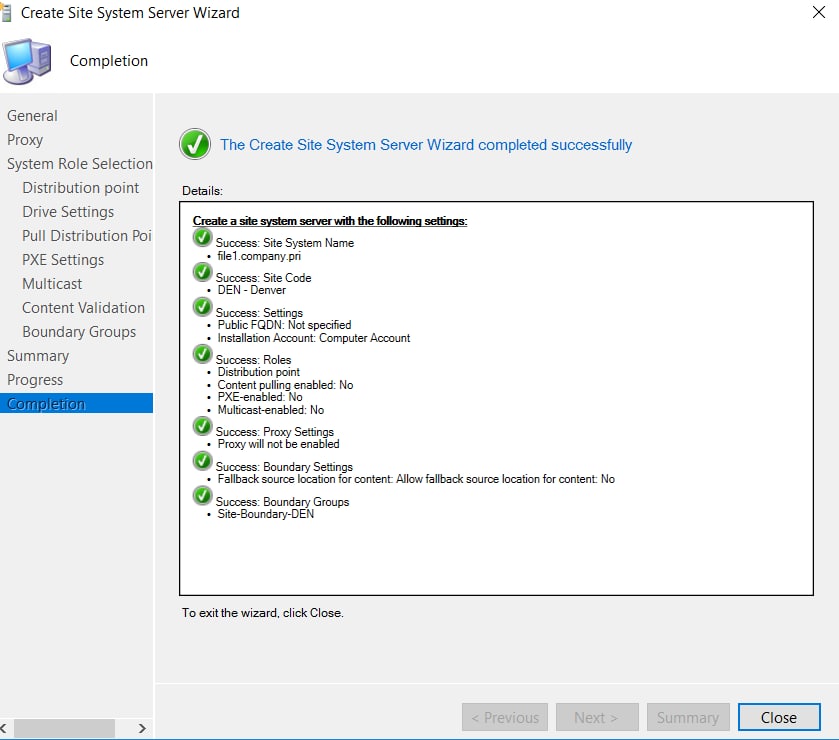Select Summary step in sidebar
The width and height of the screenshot is (839, 740).
(38, 356)
